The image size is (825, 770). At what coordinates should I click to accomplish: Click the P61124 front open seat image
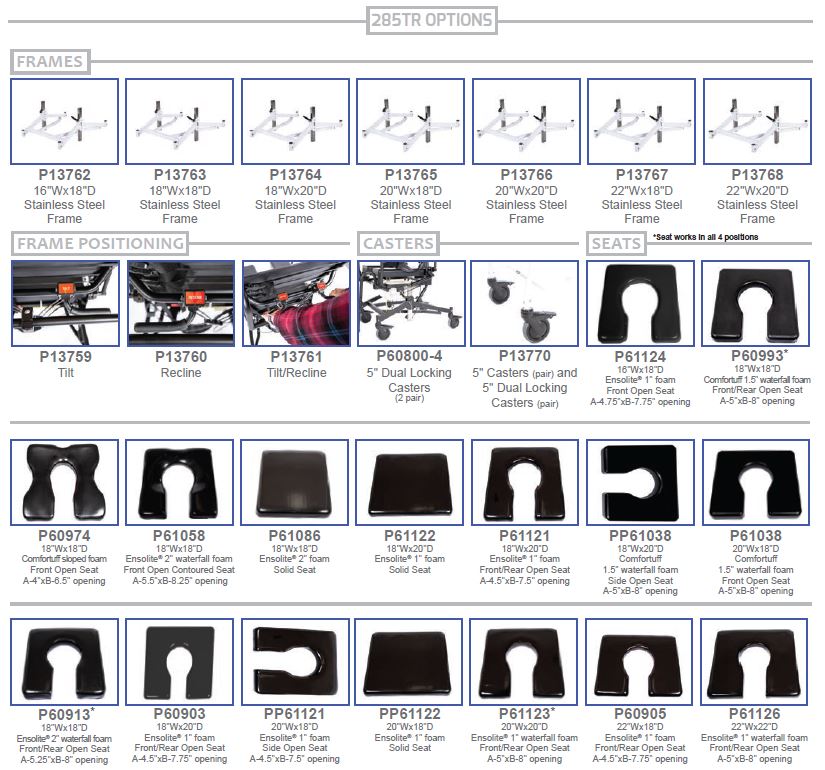click(x=641, y=304)
